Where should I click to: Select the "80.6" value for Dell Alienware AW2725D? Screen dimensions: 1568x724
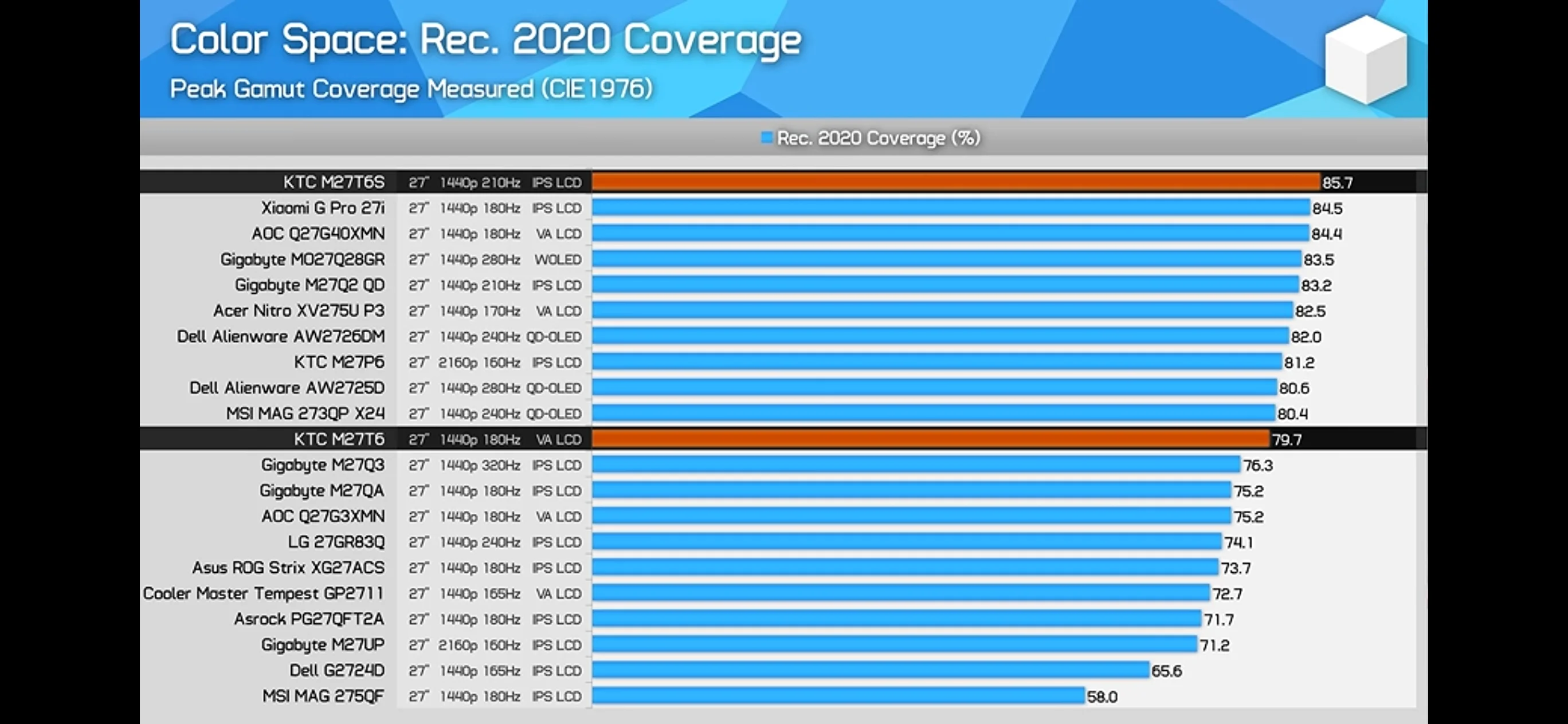pyautogui.click(x=1294, y=388)
